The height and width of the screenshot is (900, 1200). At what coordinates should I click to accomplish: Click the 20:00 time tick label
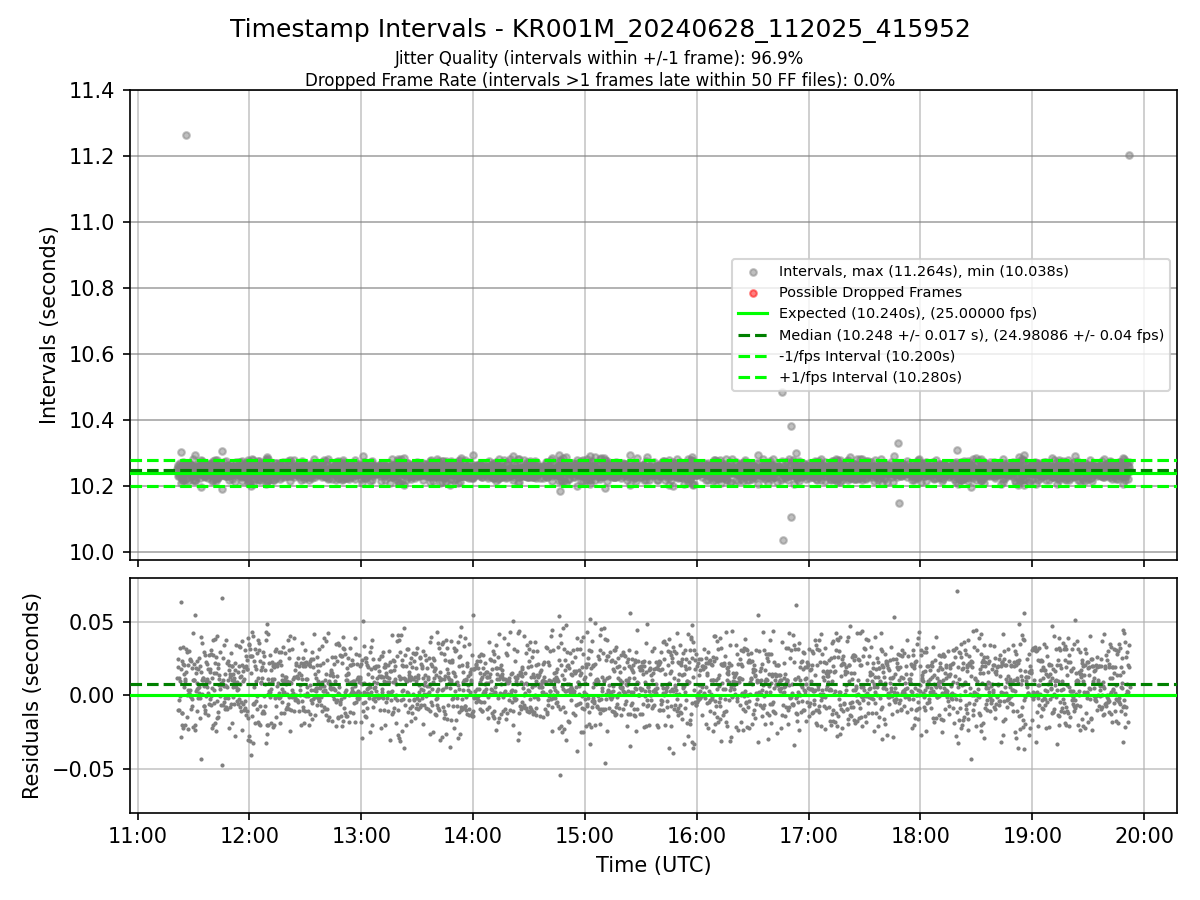1144,834
